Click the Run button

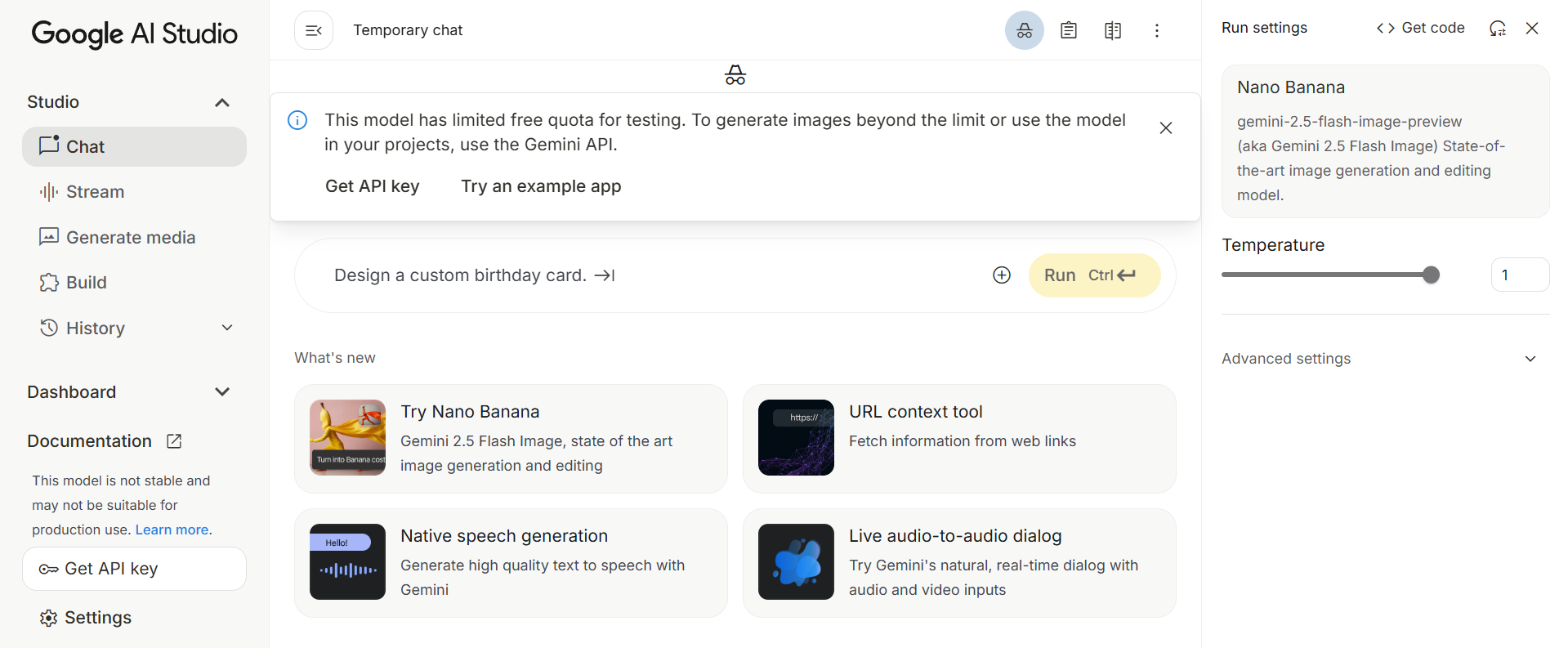pyautogui.click(x=1094, y=275)
